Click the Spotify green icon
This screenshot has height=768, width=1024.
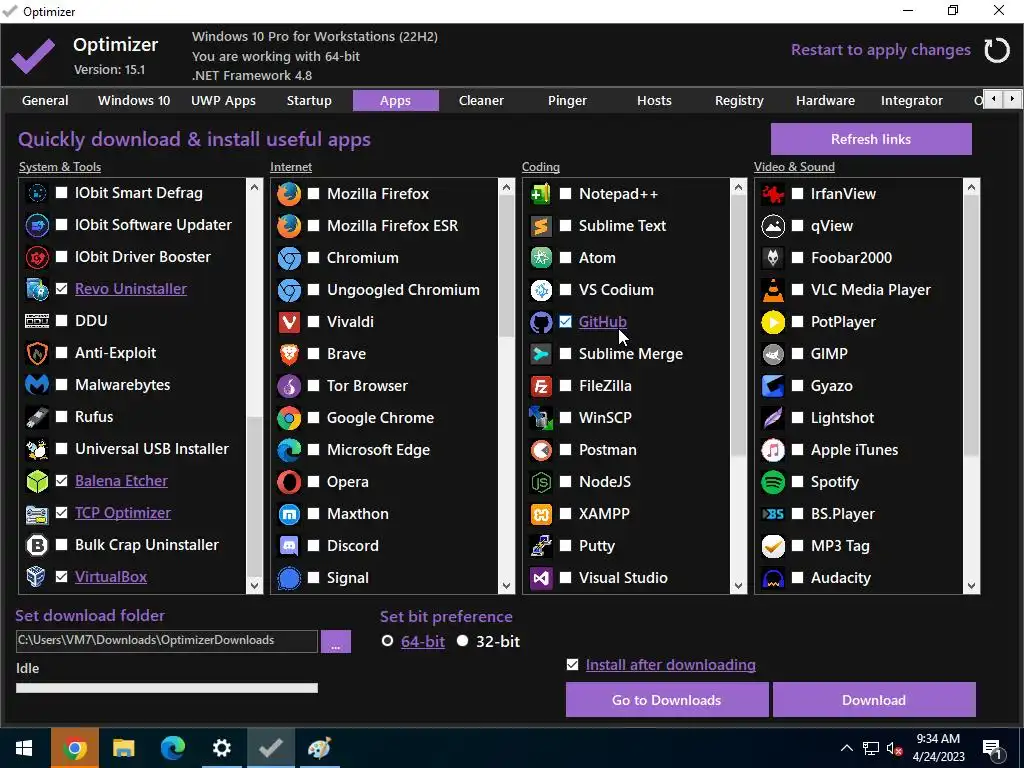(x=773, y=482)
